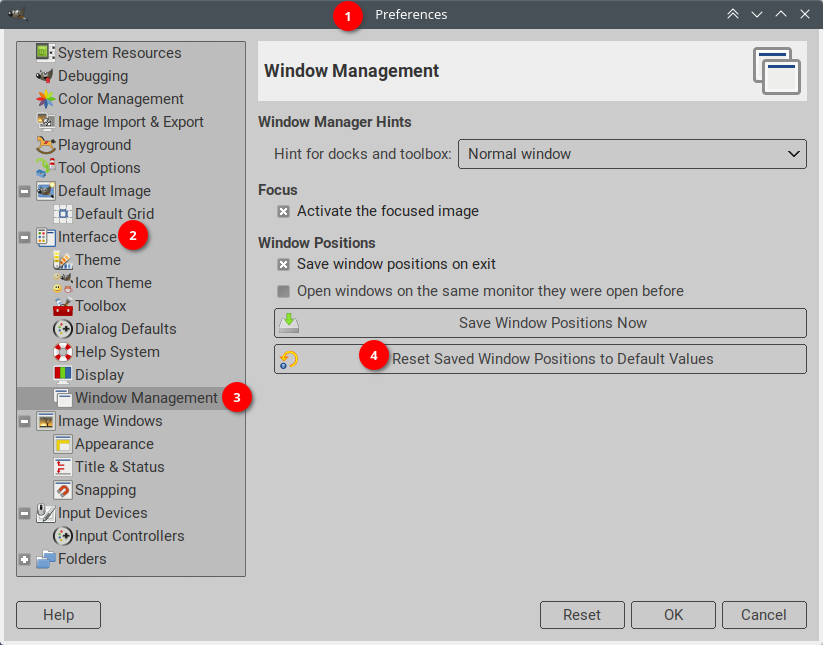Click the Tool Options icon
Screen dimensions: 823x645
[45, 168]
